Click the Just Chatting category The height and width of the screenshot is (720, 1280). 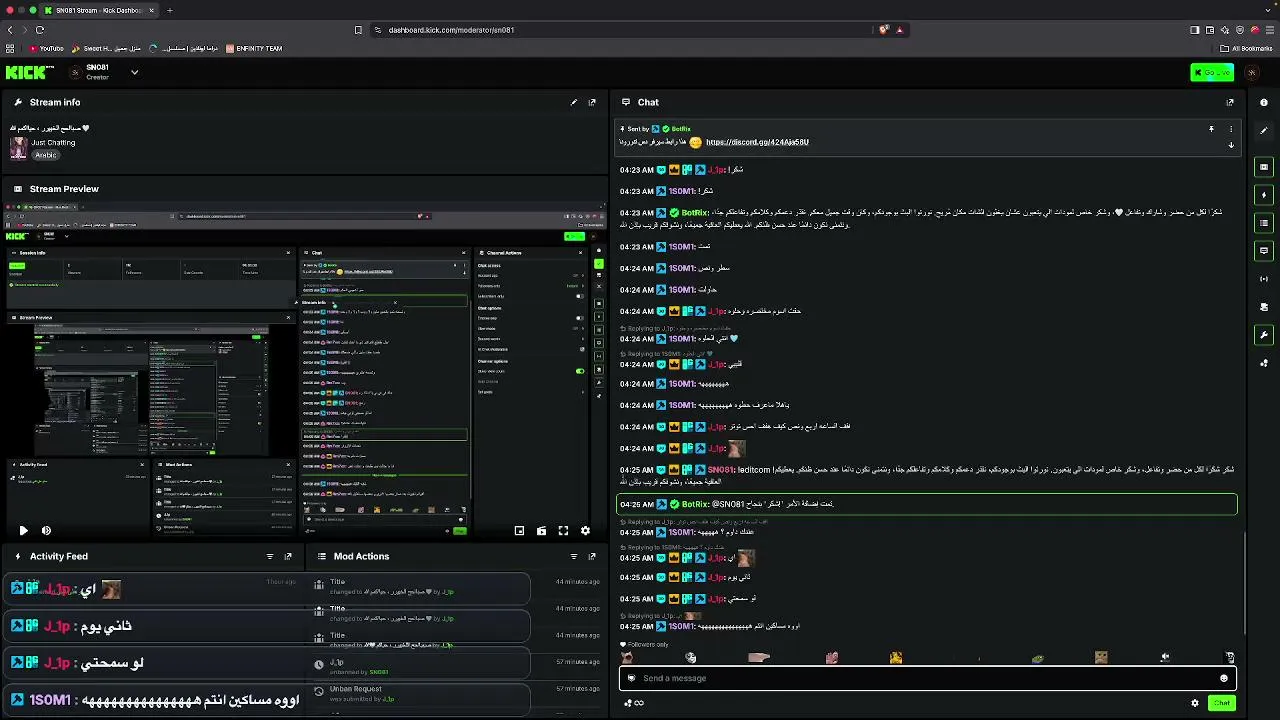53,142
